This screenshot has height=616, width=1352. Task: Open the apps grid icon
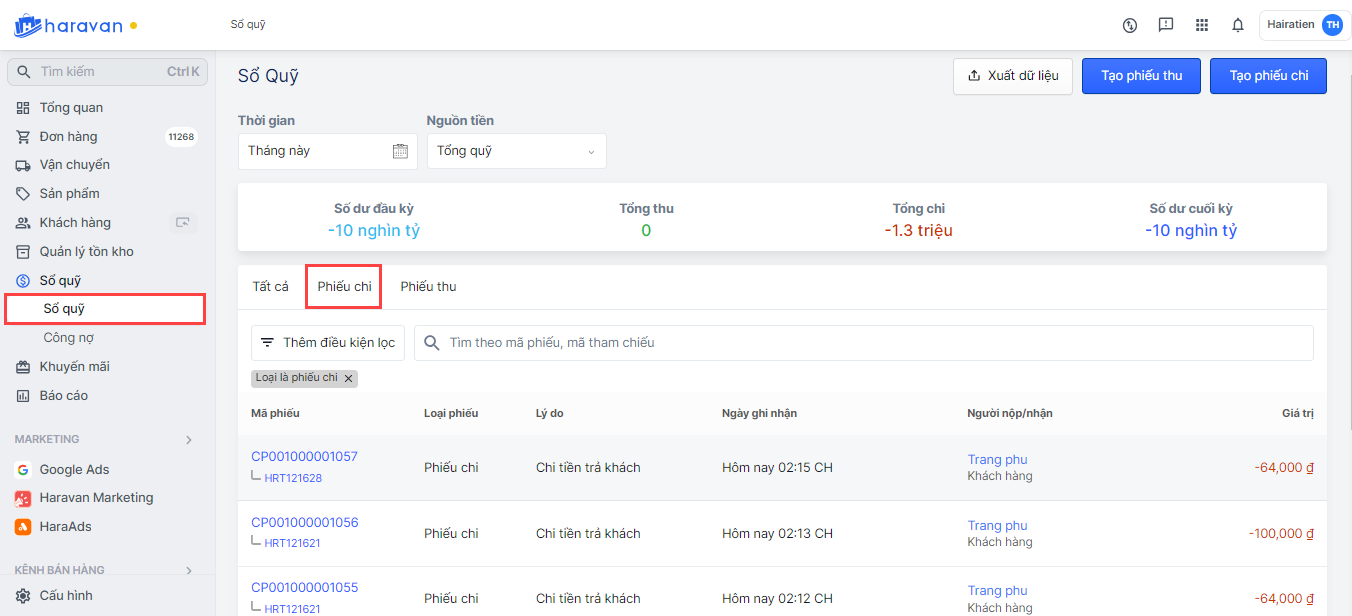(x=1202, y=25)
